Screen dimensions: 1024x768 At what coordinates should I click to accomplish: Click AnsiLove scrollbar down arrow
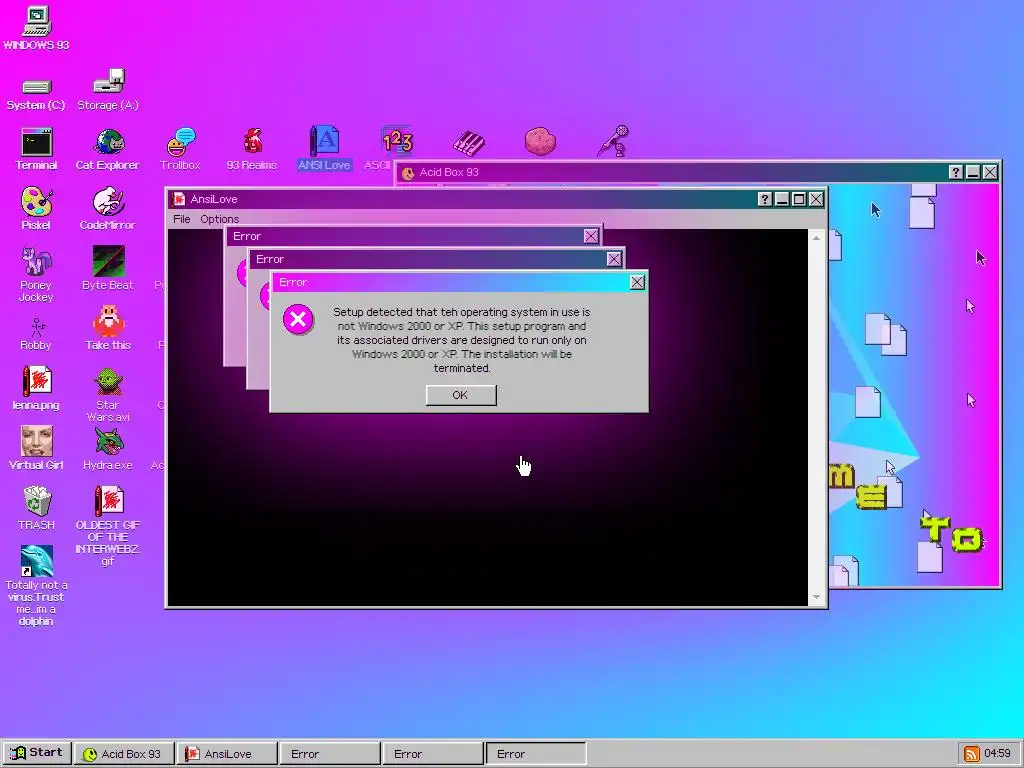click(816, 597)
